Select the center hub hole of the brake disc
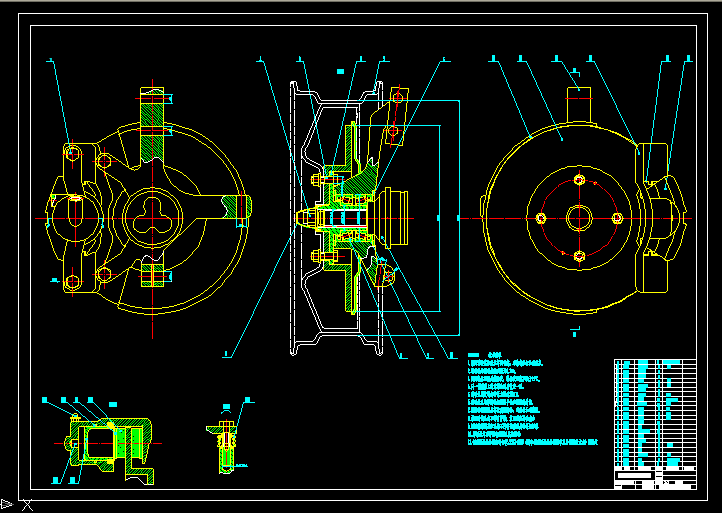 coord(579,218)
